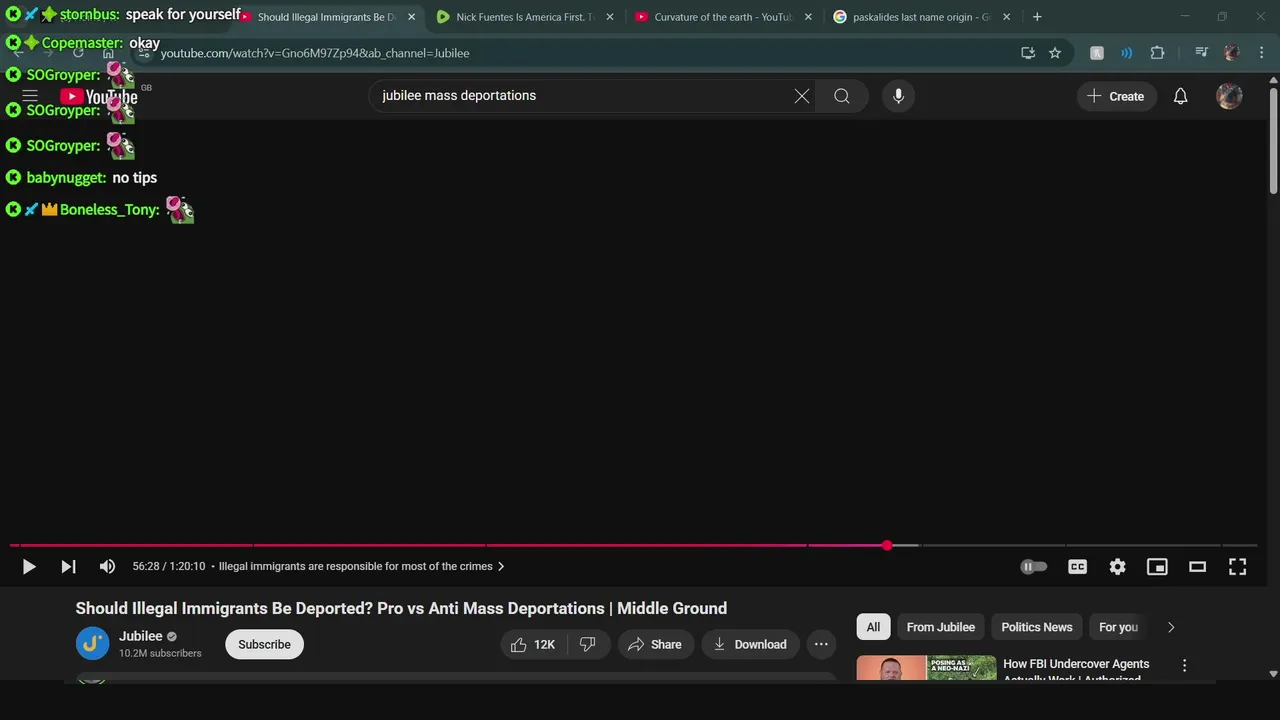This screenshot has width=1280, height=720.
Task: Select the 'All' filter chip
Action: click(x=873, y=627)
